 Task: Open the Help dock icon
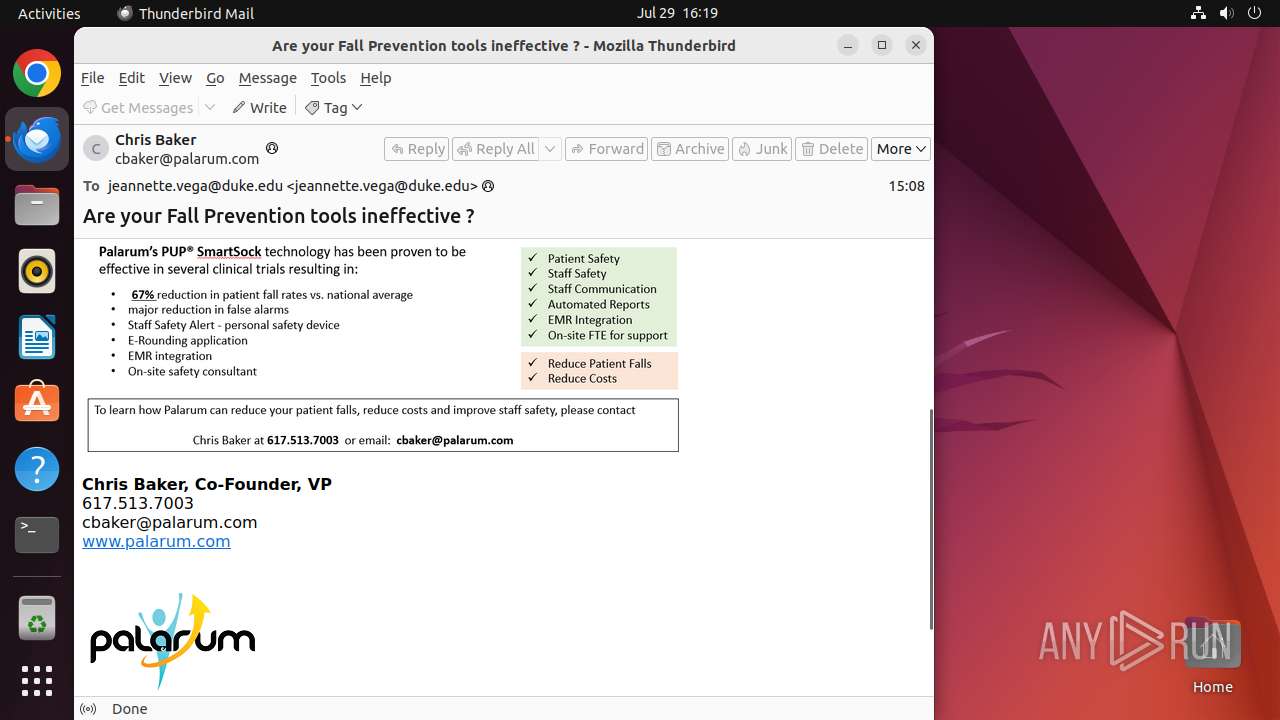[37, 469]
